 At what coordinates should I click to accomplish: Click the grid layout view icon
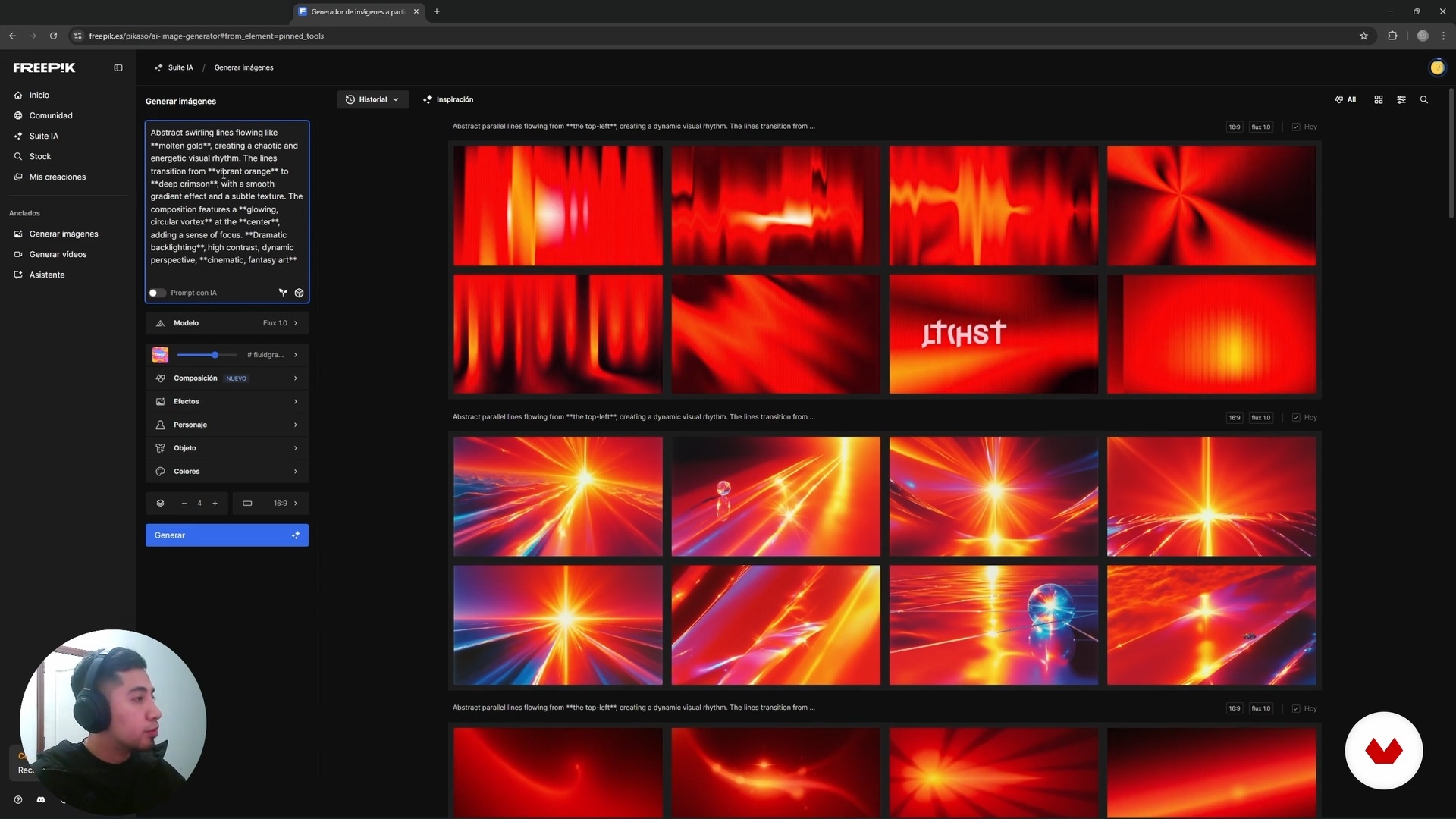(1379, 99)
